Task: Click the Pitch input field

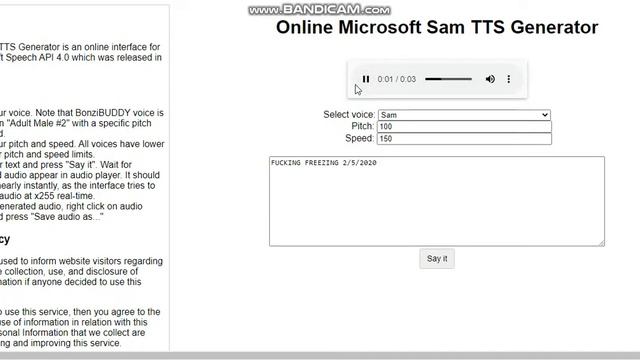Action: (x=464, y=127)
